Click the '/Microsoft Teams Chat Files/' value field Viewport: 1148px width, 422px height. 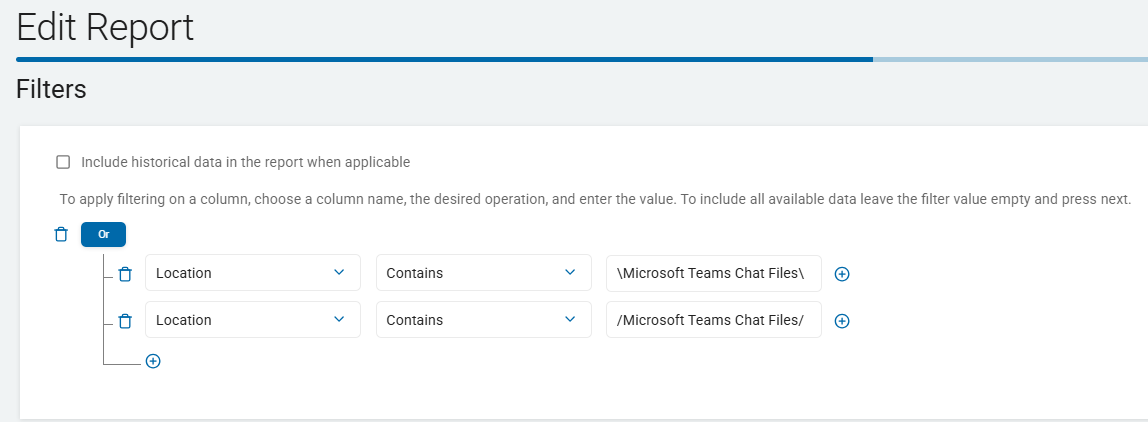click(713, 320)
